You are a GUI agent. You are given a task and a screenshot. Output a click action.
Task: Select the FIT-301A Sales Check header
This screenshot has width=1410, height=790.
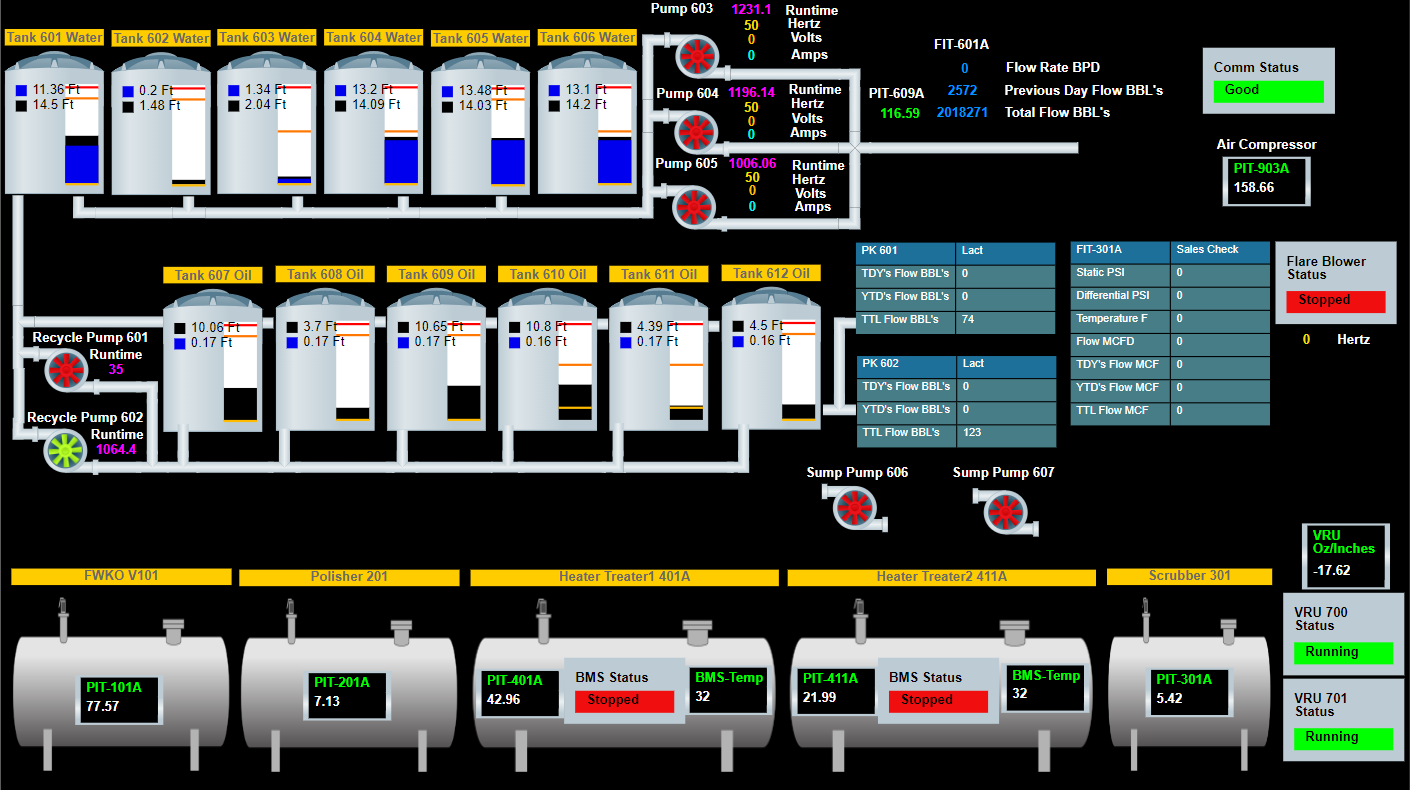pos(1170,250)
